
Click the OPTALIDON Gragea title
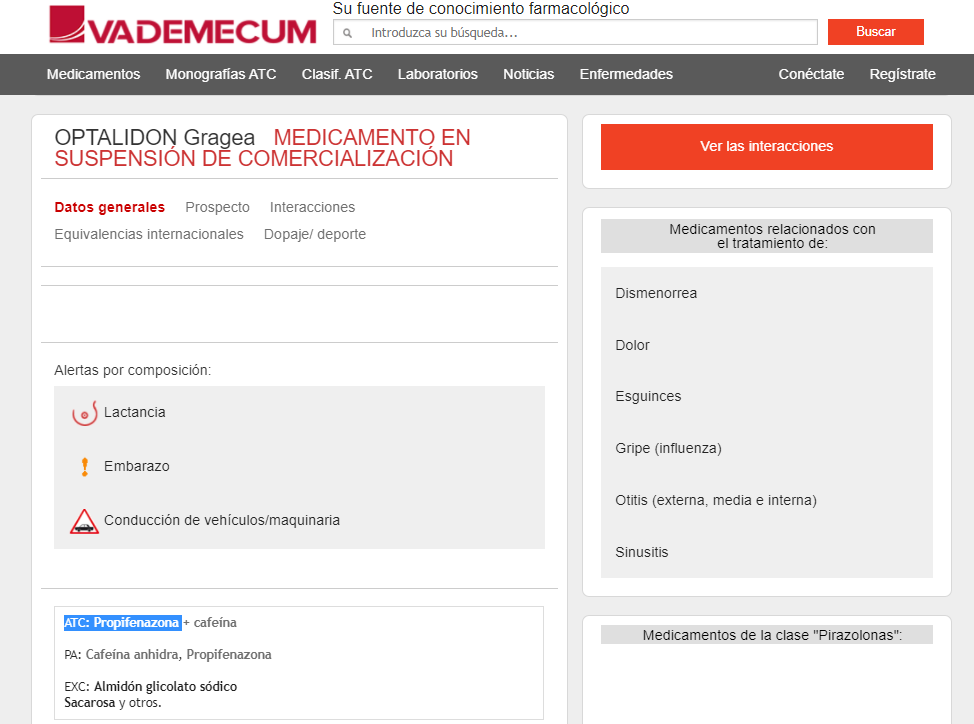[155, 138]
